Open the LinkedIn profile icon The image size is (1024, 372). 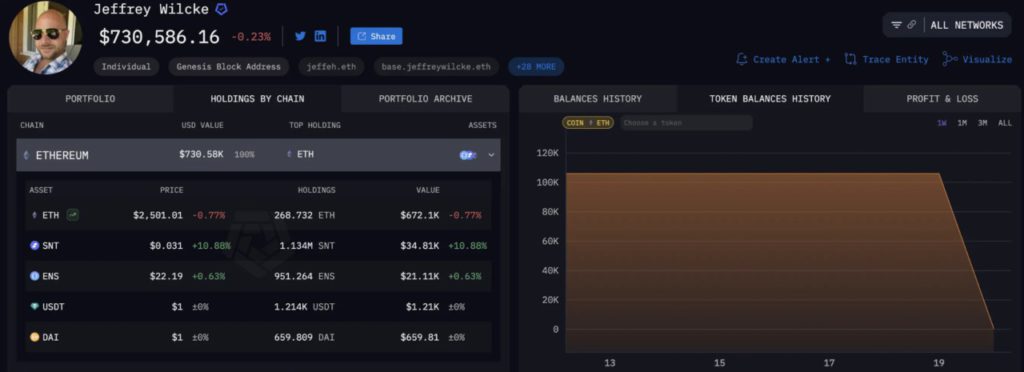coord(320,37)
